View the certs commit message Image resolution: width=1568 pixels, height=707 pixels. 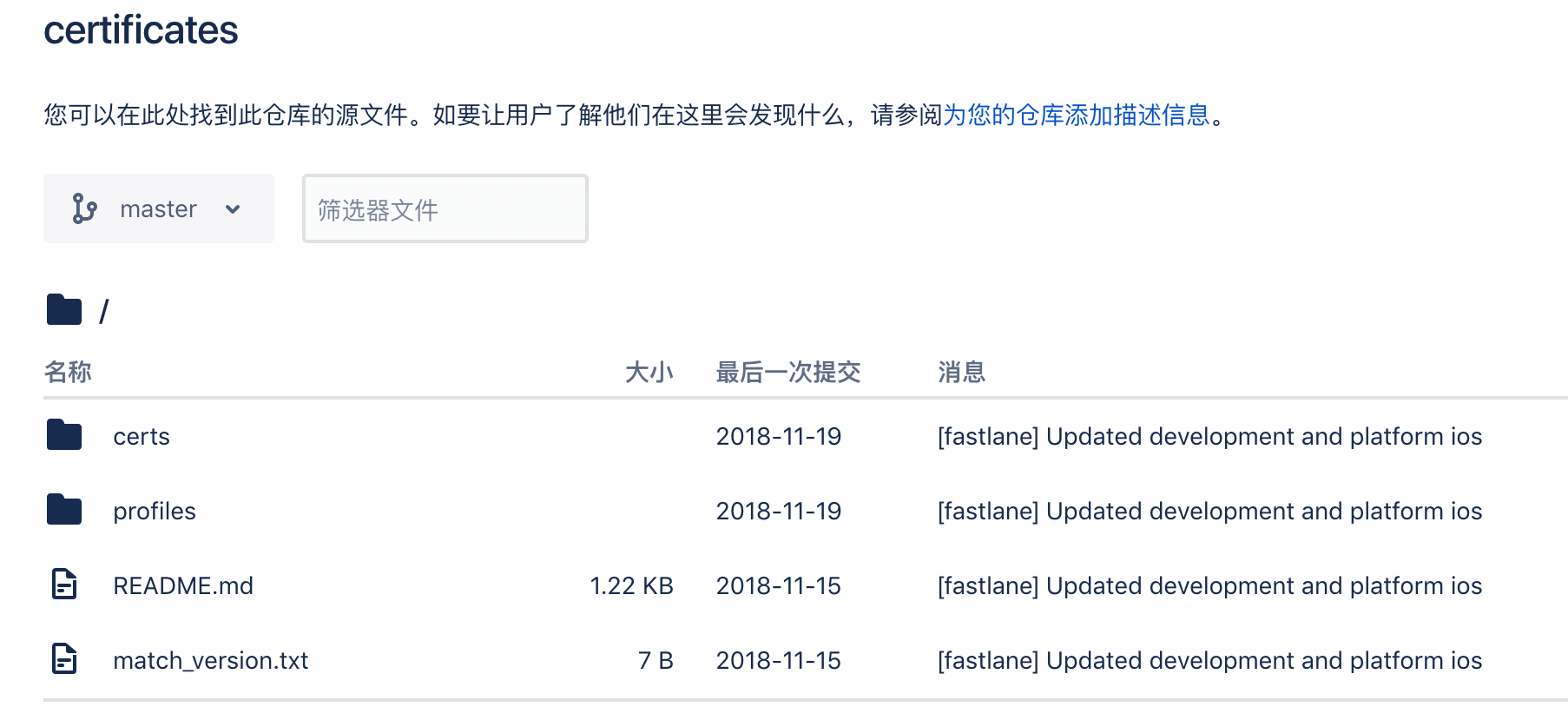point(1209,436)
